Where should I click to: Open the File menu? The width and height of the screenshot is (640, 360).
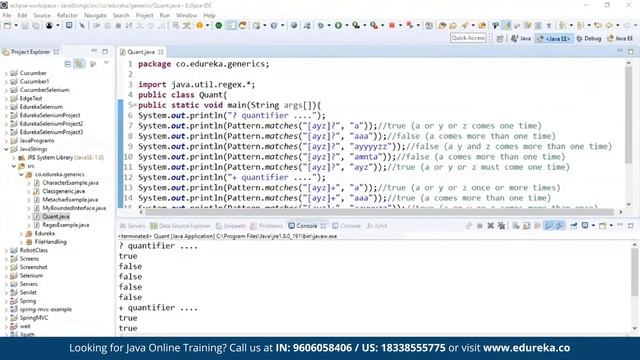[7, 15]
